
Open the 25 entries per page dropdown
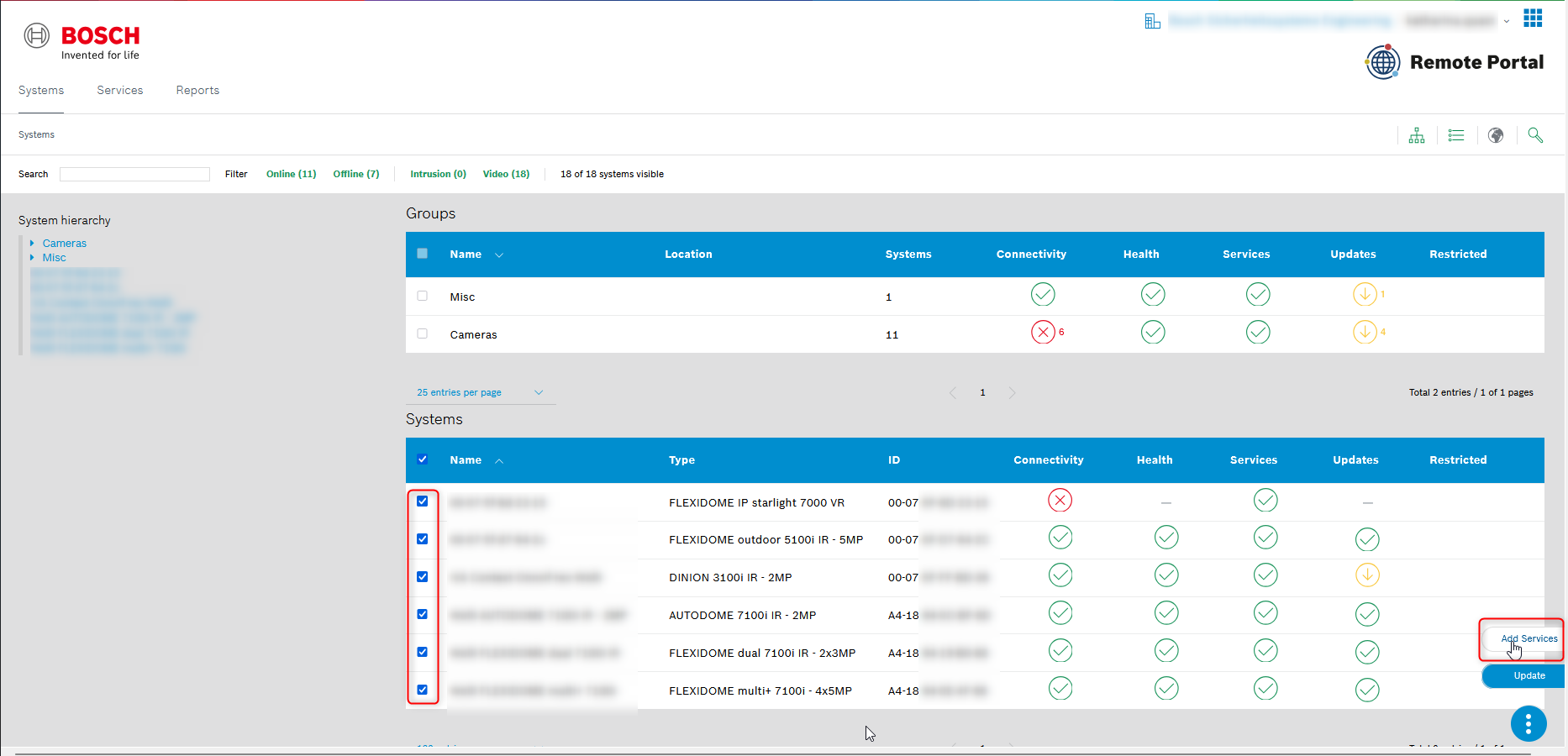click(x=480, y=392)
